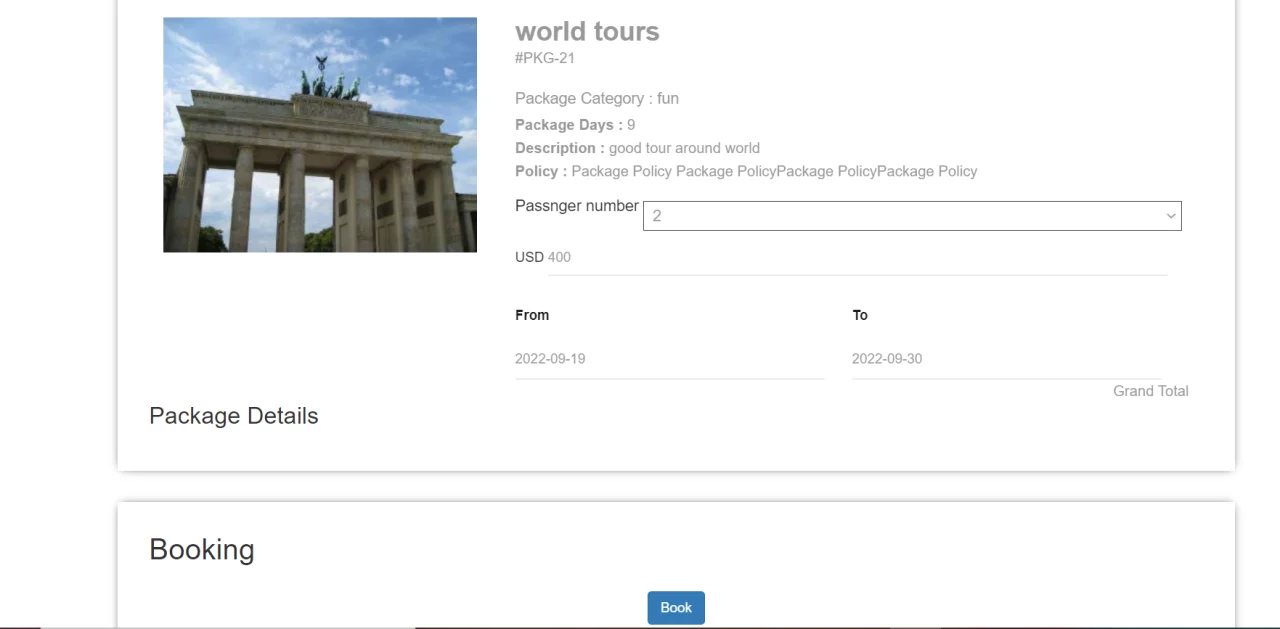Click the Brandenburg Gate package image

(x=320, y=135)
